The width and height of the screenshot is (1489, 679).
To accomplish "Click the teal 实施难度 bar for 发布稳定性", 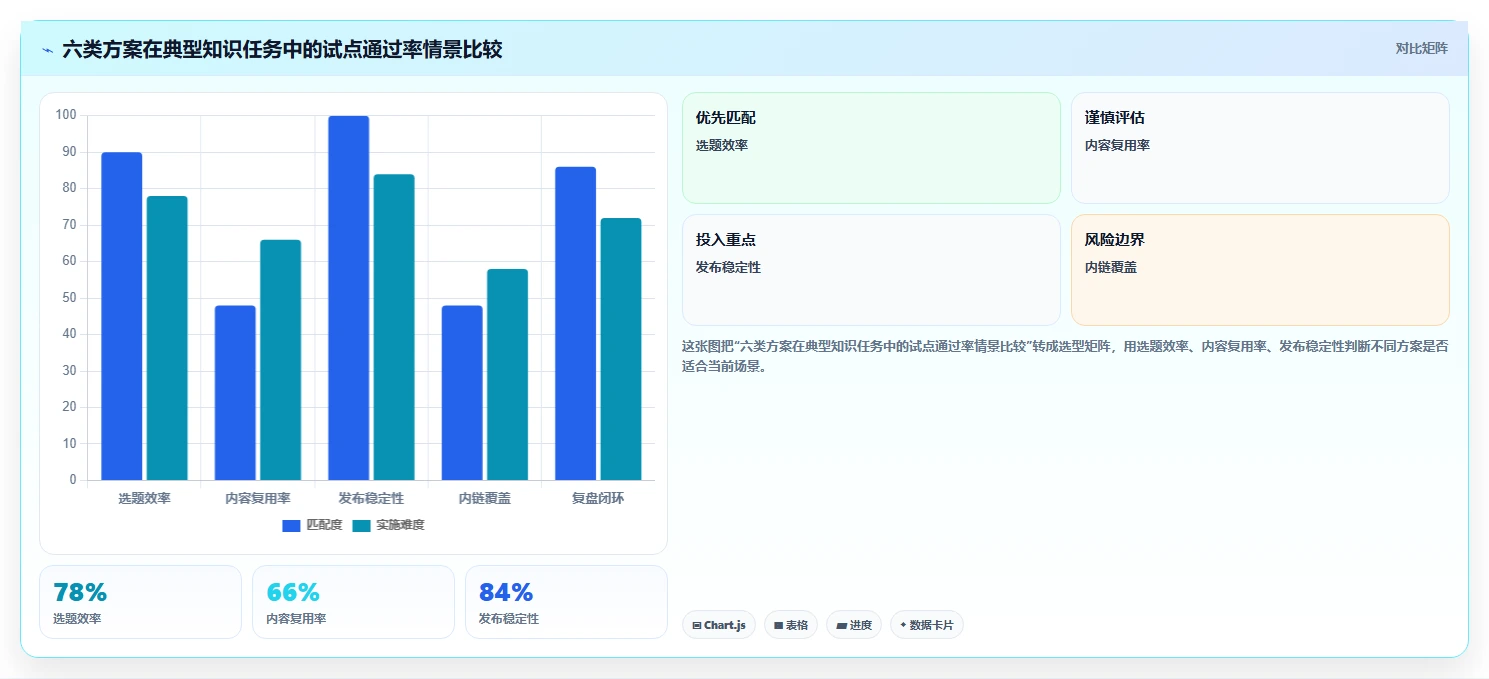I will pos(394,327).
